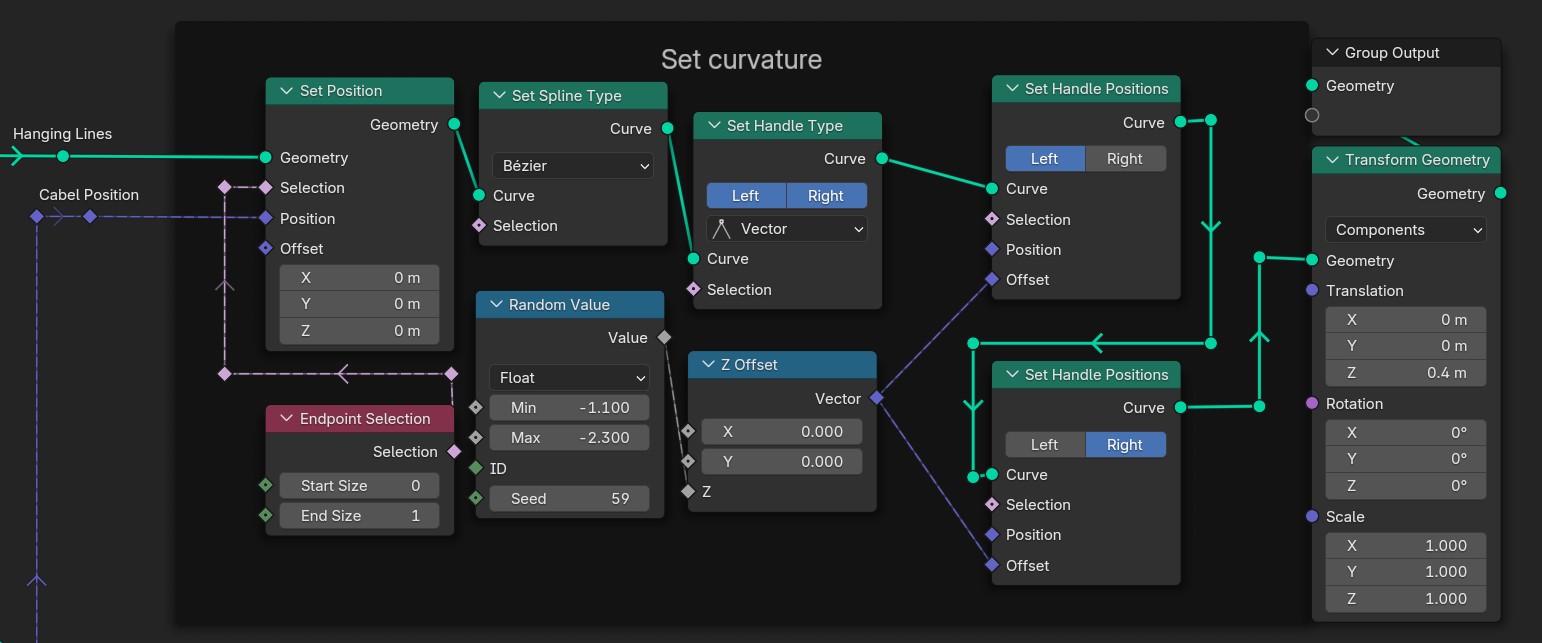Collapse the Random Value node
Image resolution: width=1542 pixels, height=643 pixels.
[x=494, y=305]
